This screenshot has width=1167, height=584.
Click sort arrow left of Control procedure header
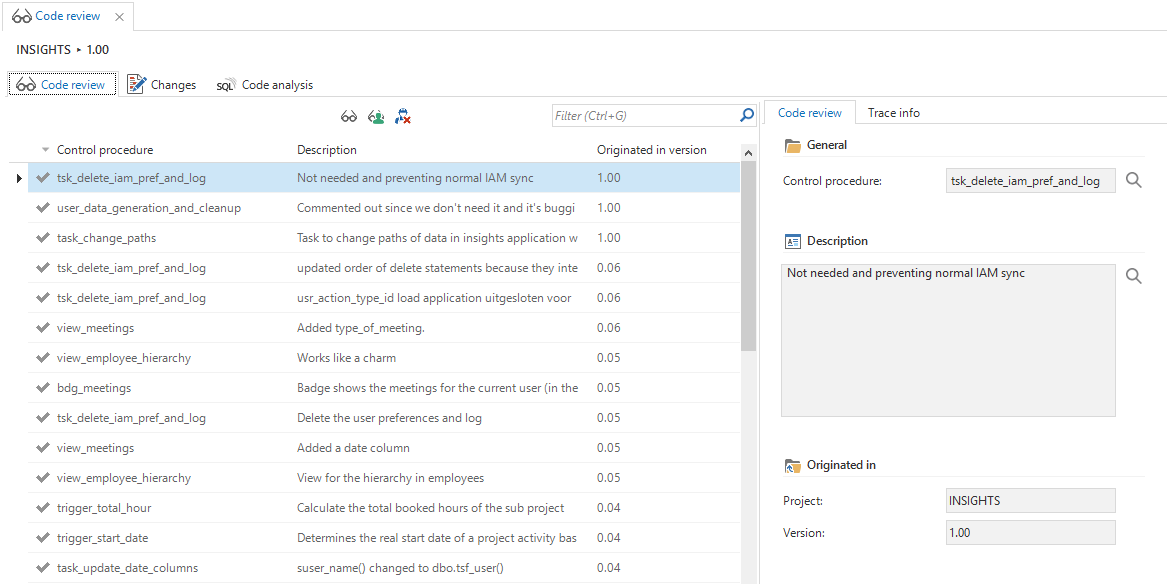[45, 150]
